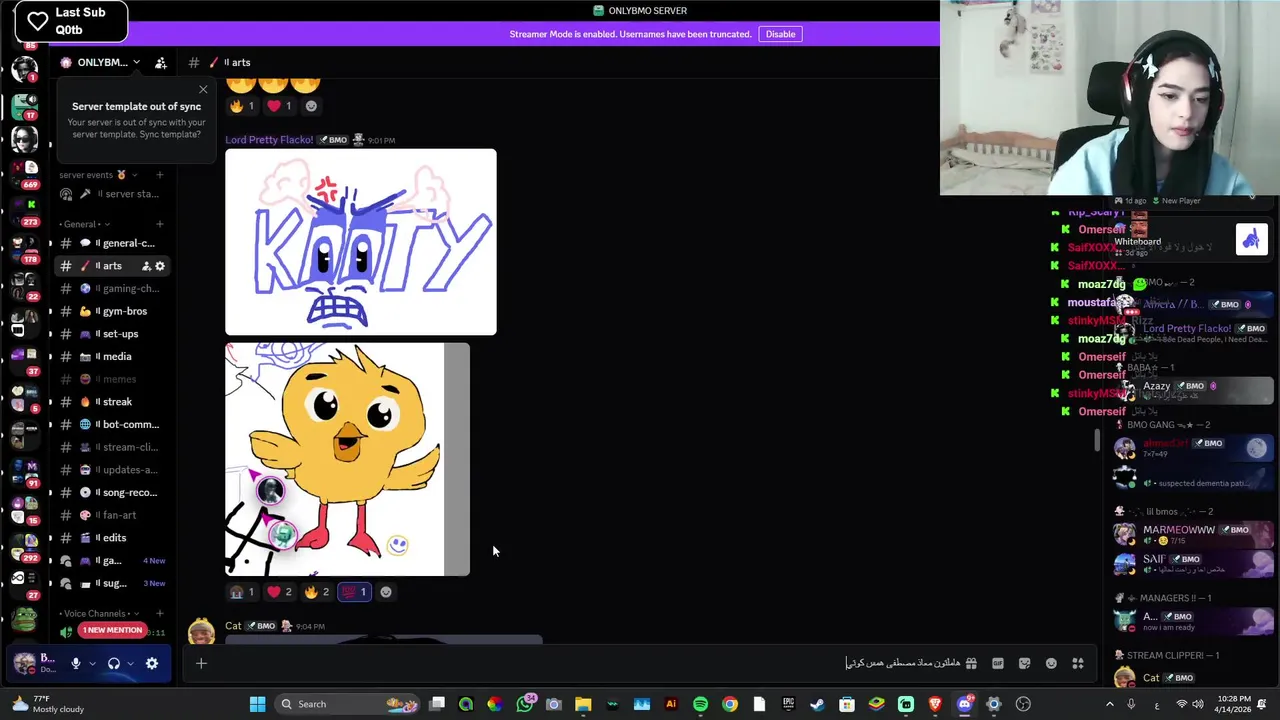
Task: Open Cat's profile from message author name
Action: (x=233, y=626)
